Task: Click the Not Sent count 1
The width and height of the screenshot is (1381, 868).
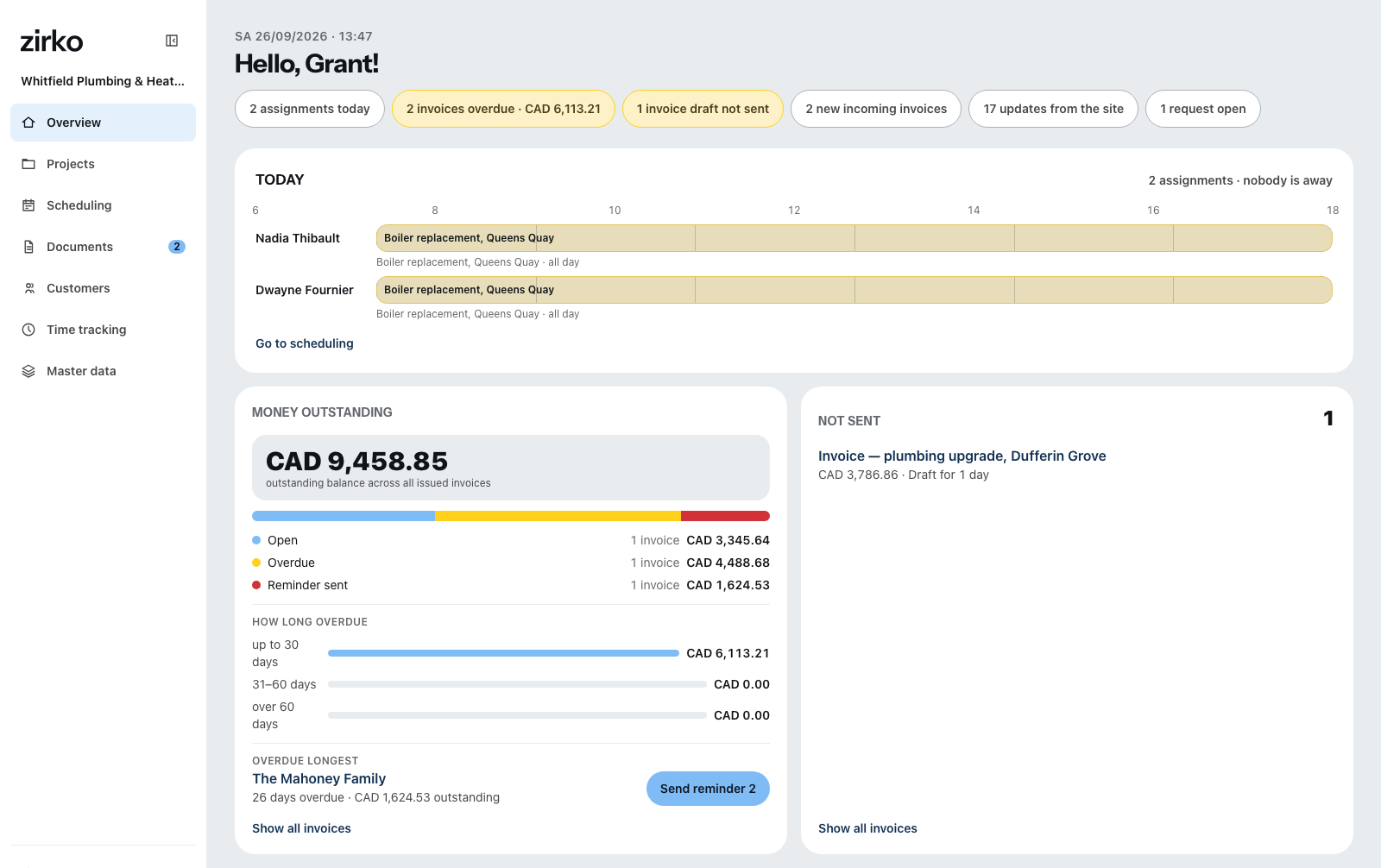Action: pos(1328,418)
